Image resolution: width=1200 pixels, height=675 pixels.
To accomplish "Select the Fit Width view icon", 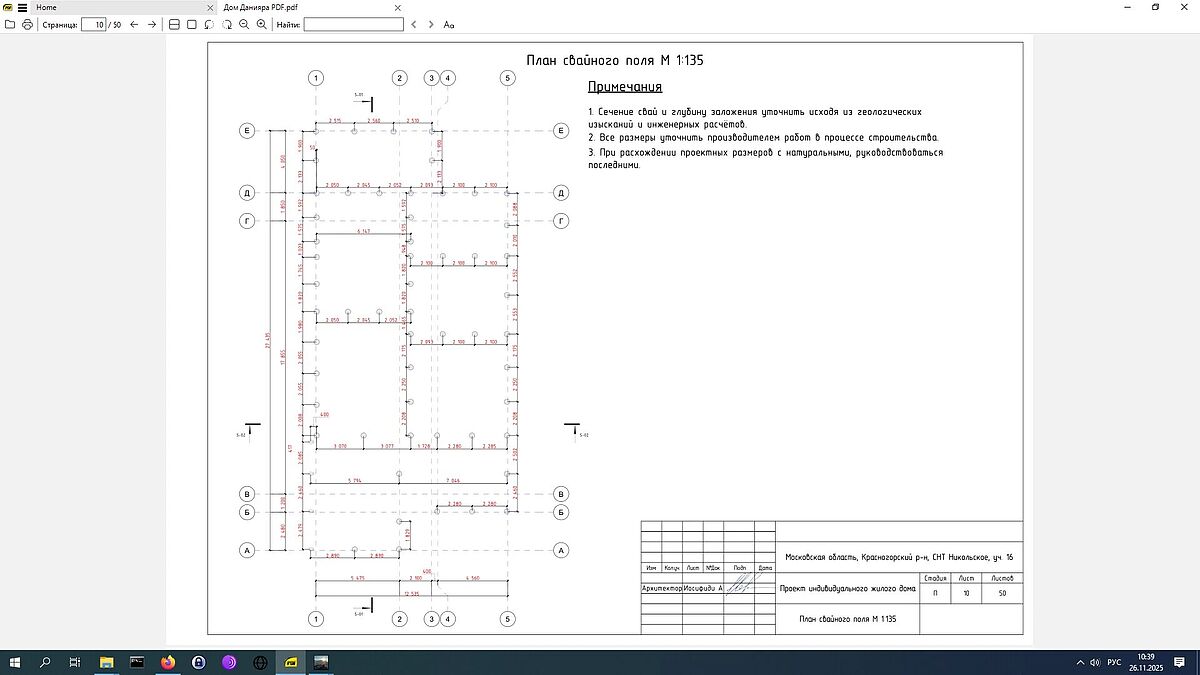I will pos(174,24).
